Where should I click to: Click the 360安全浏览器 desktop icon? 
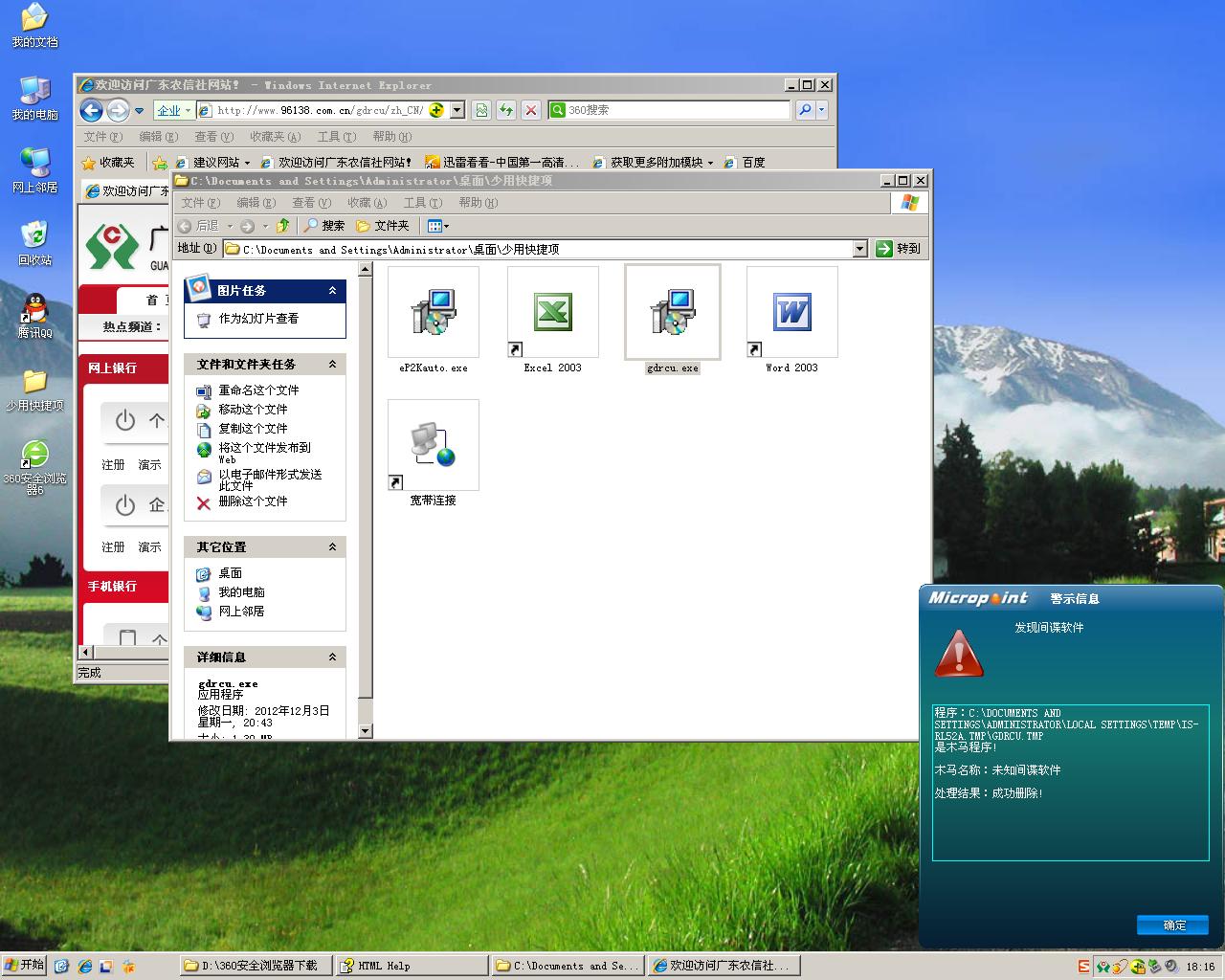coord(34,456)
